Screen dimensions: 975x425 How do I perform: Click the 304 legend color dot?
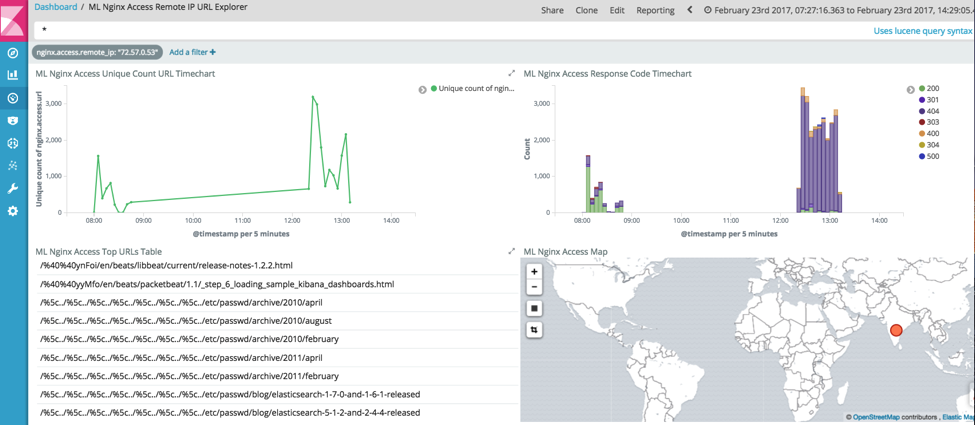(x=921, y=145)
